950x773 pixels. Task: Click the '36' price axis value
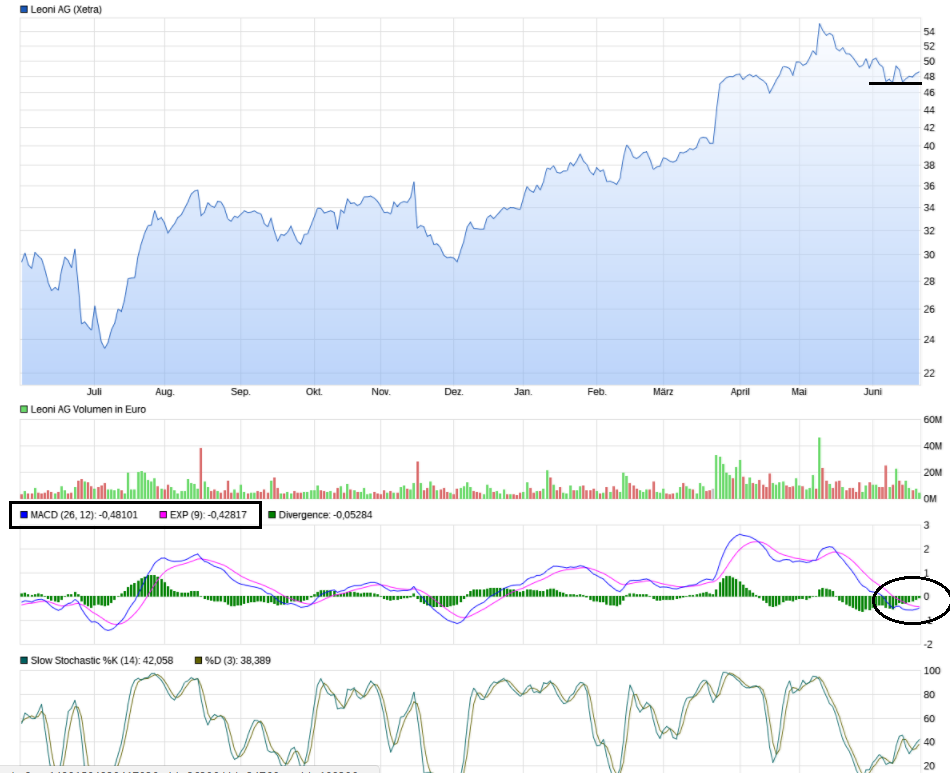tap(929, 187)
